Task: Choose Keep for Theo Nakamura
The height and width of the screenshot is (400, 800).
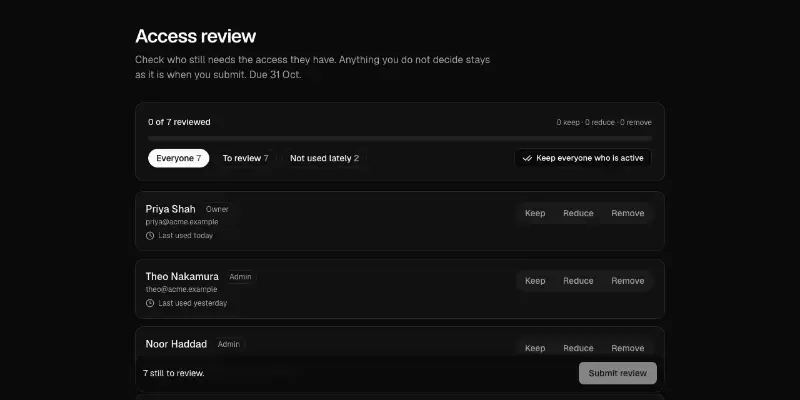Action: tap(535, 281)
